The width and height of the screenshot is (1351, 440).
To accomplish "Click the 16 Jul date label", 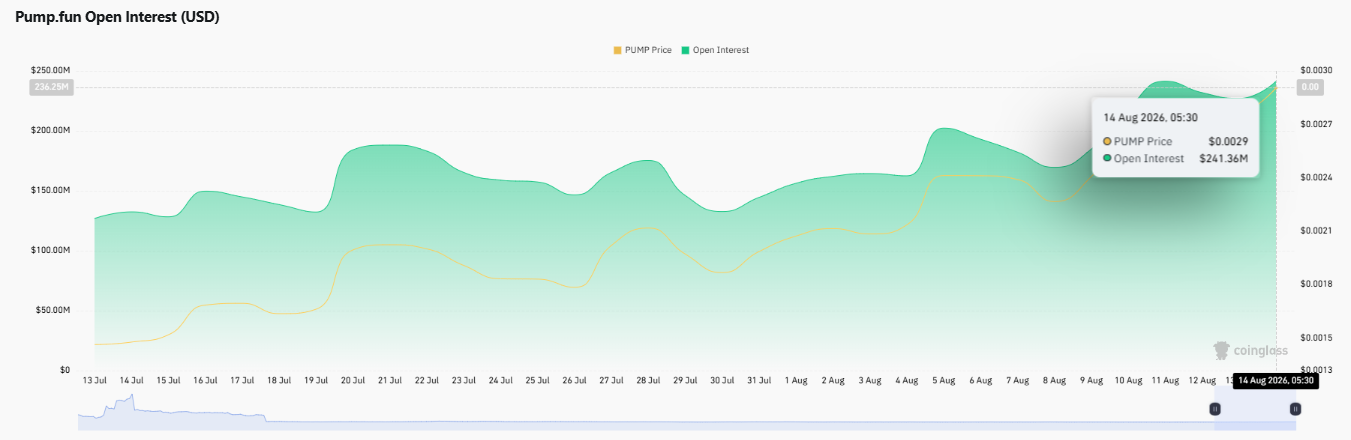I will click(206, 381).
